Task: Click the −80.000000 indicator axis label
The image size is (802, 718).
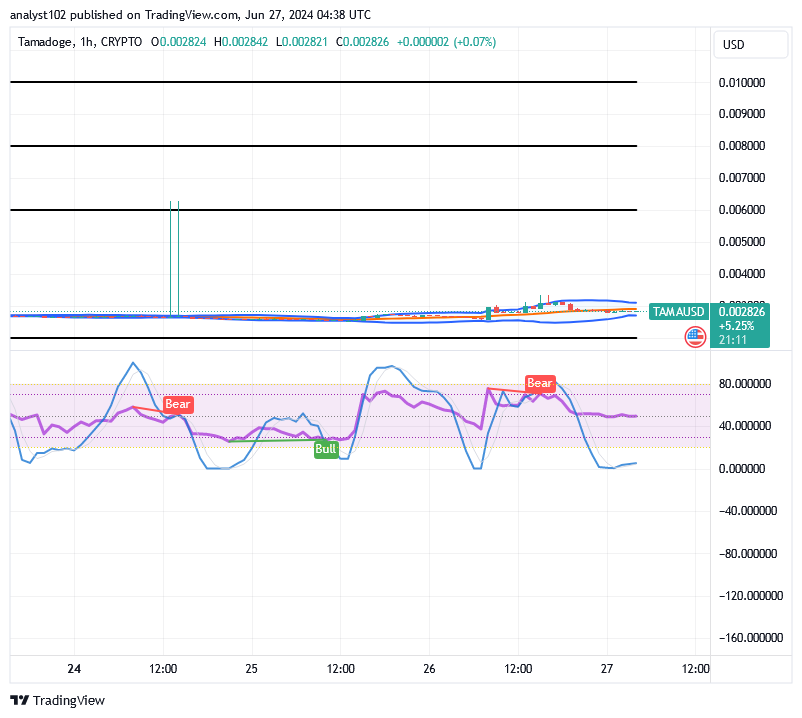Action: point(748,554)
